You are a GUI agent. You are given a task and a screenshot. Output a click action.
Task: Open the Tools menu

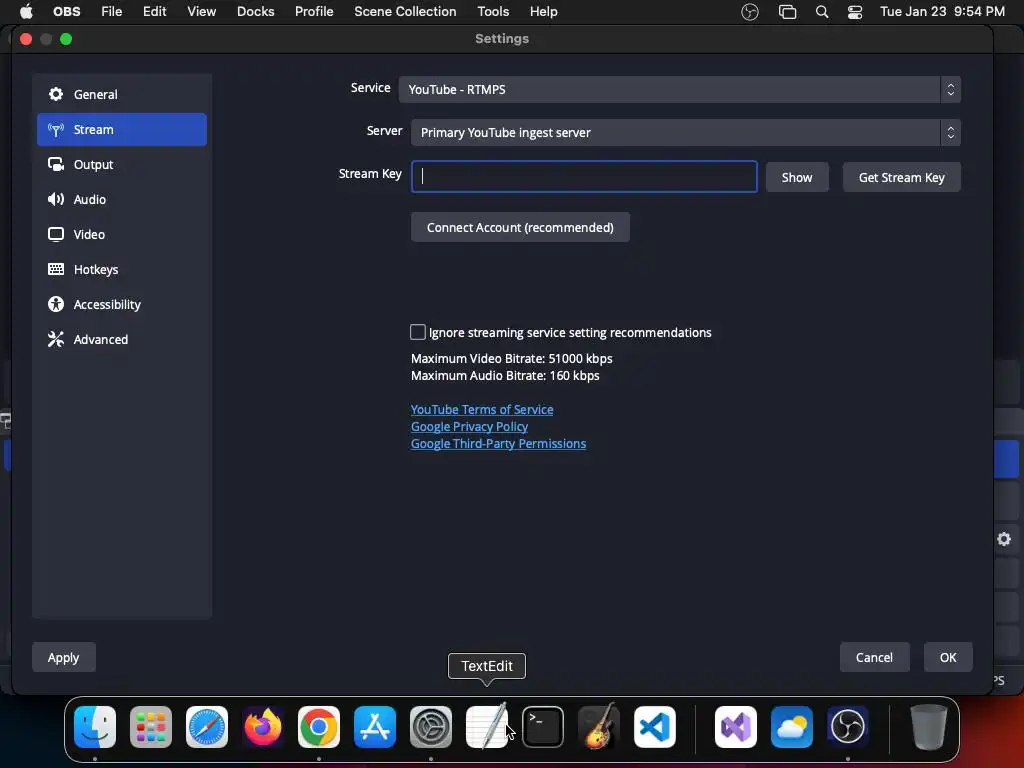point(493,12)
